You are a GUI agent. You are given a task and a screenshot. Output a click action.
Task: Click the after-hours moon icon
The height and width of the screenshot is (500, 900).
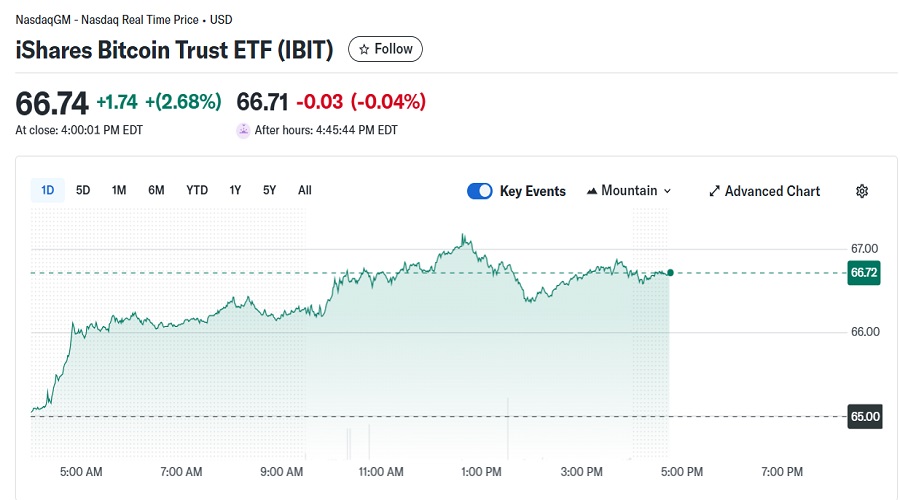pos(243,130)
